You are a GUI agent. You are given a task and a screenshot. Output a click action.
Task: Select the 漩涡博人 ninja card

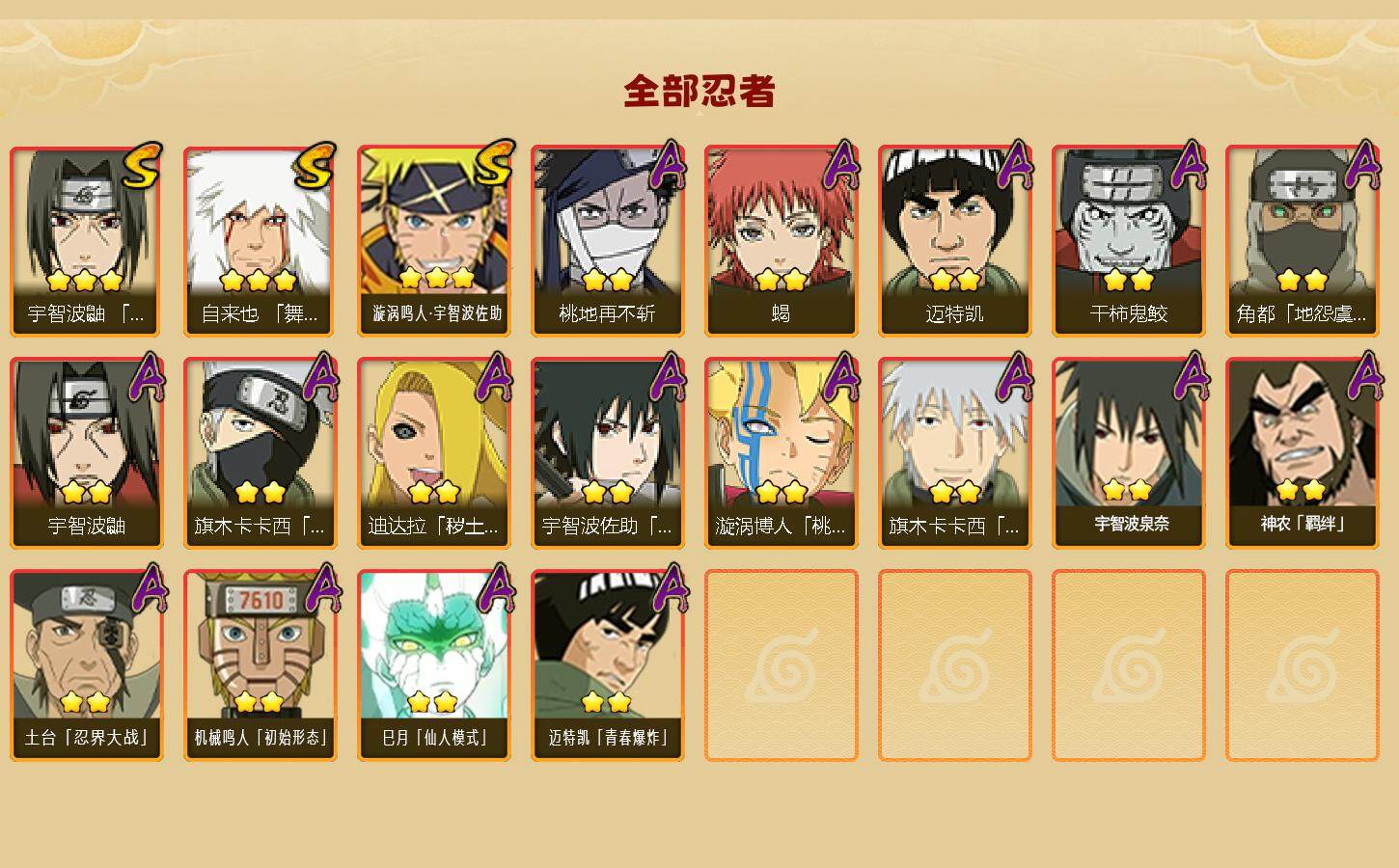(781, 453)
